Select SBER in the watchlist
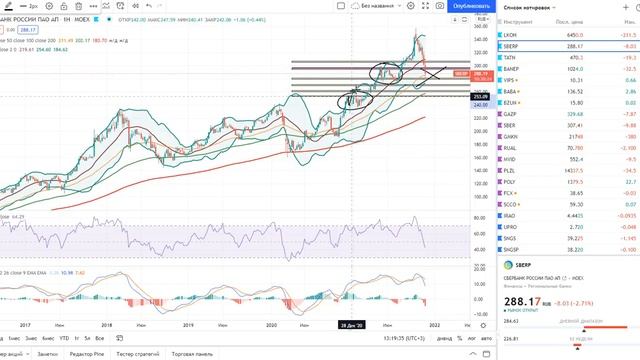Viewport: 640px width, 360px height. (x=568, y=125)
